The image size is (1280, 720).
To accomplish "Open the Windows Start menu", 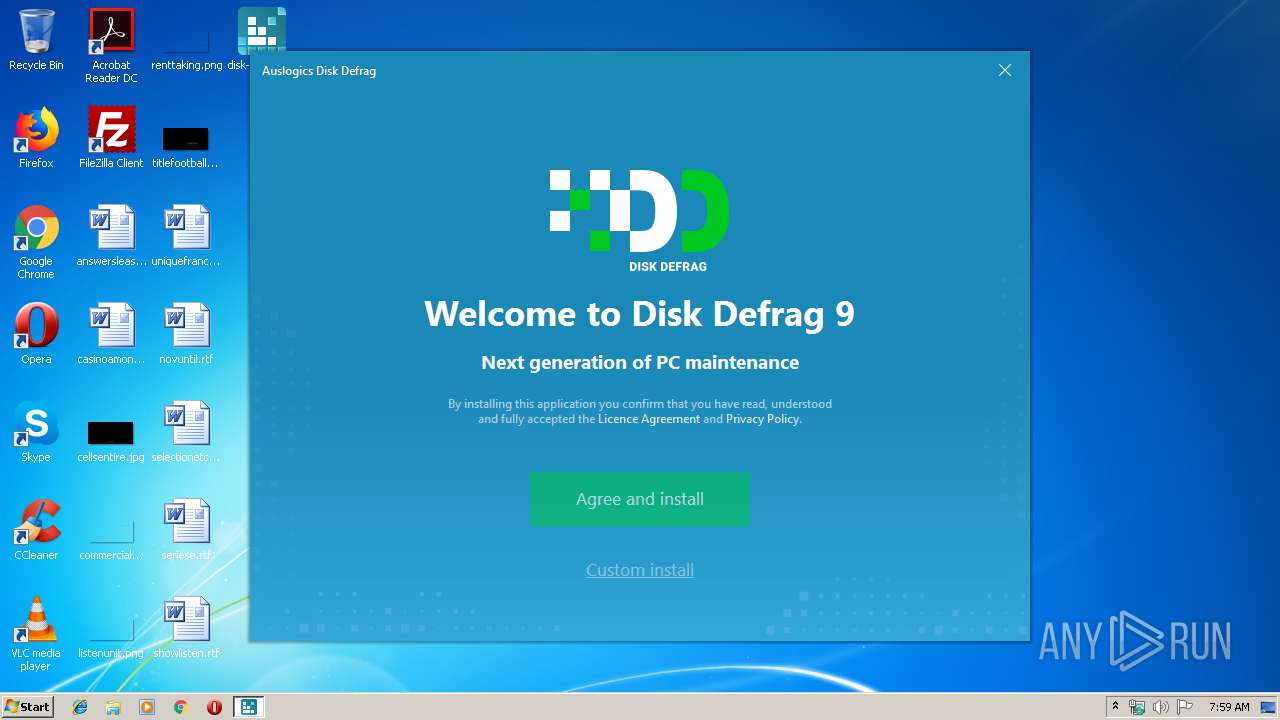I will [x=27, y=706].
